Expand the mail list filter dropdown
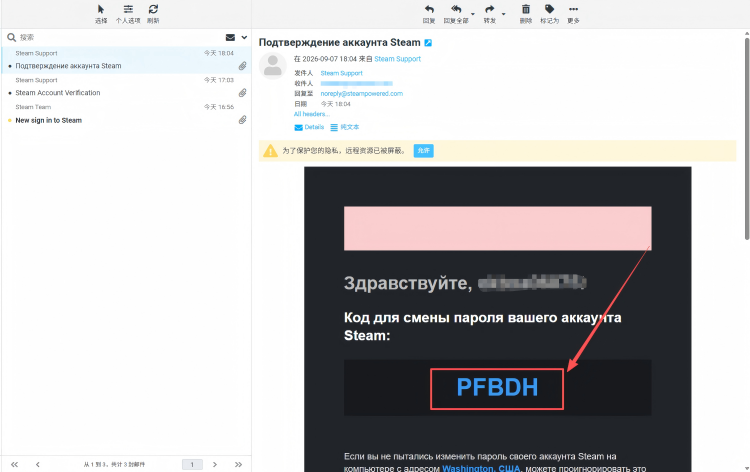This screenshot has width=750, height=472. tap(244, 37)
